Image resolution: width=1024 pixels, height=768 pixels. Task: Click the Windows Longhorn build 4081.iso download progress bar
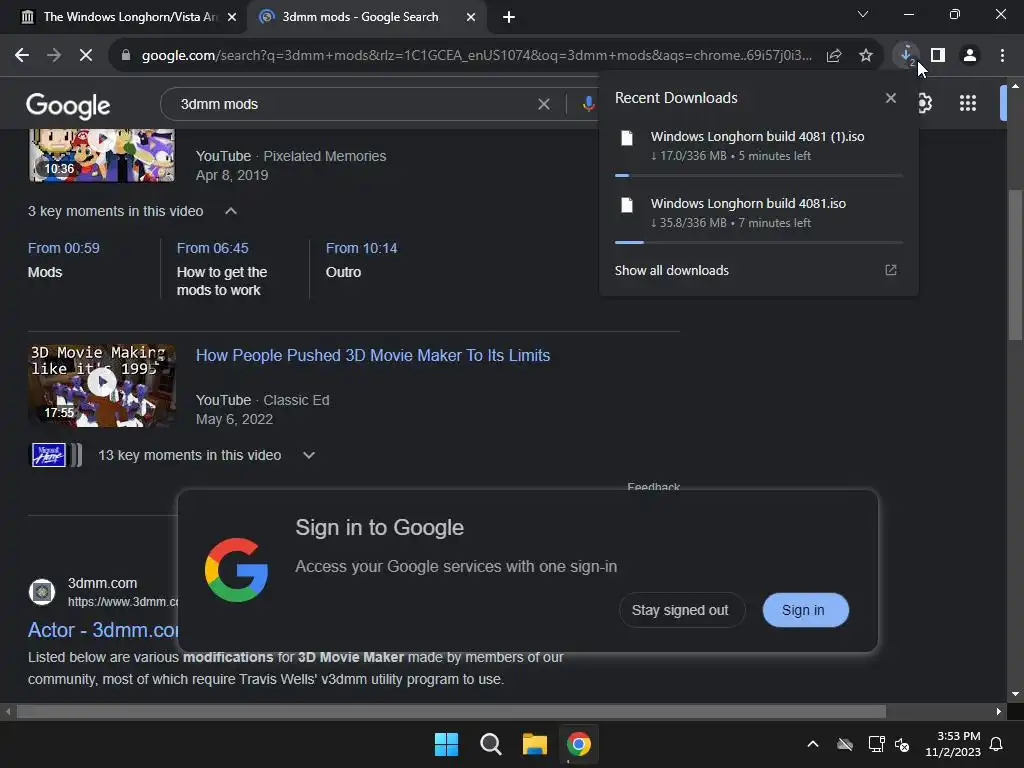[x=758, y=242]
